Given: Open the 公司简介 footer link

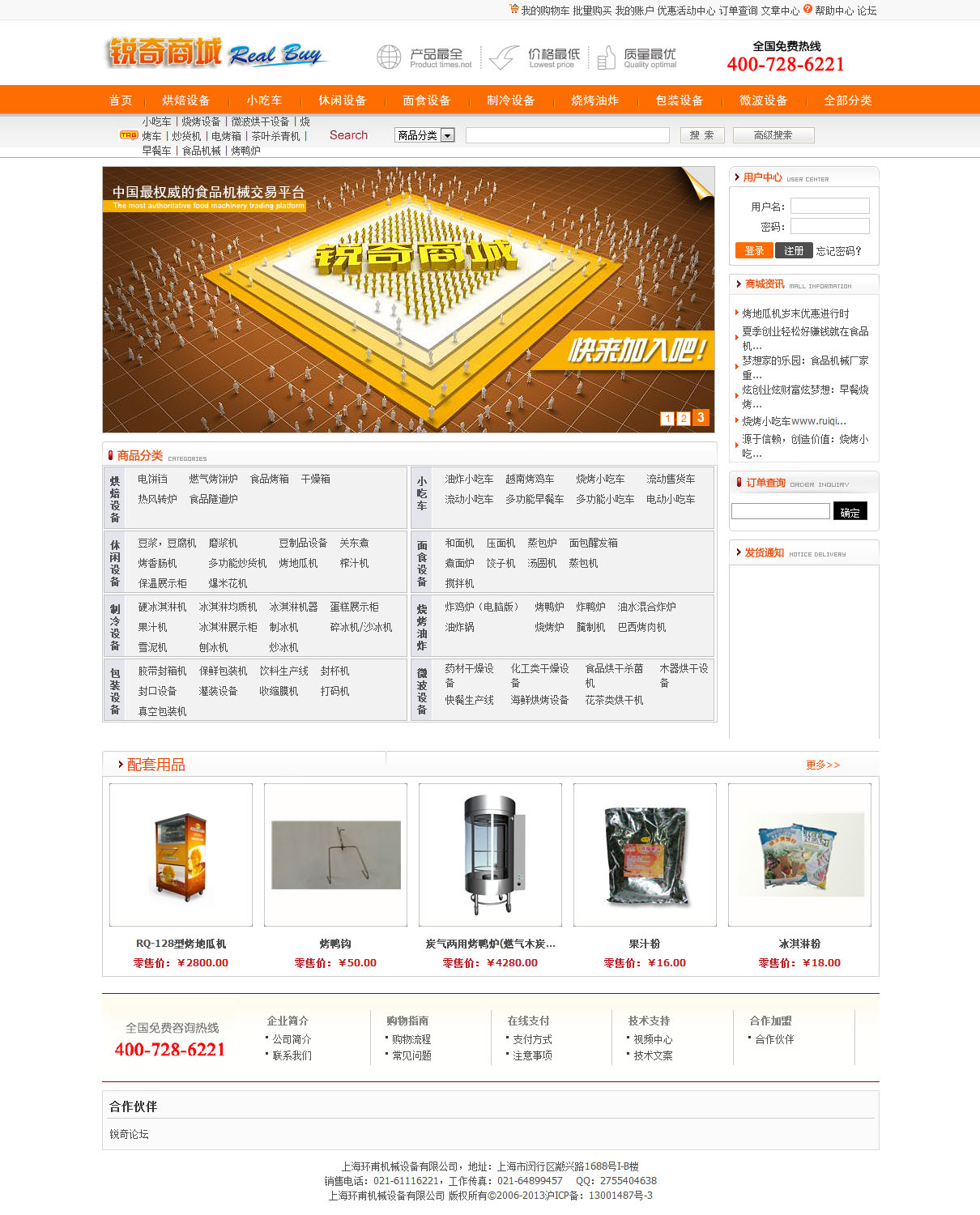Looking at the screenshot, I should [x=292, y=1039].
